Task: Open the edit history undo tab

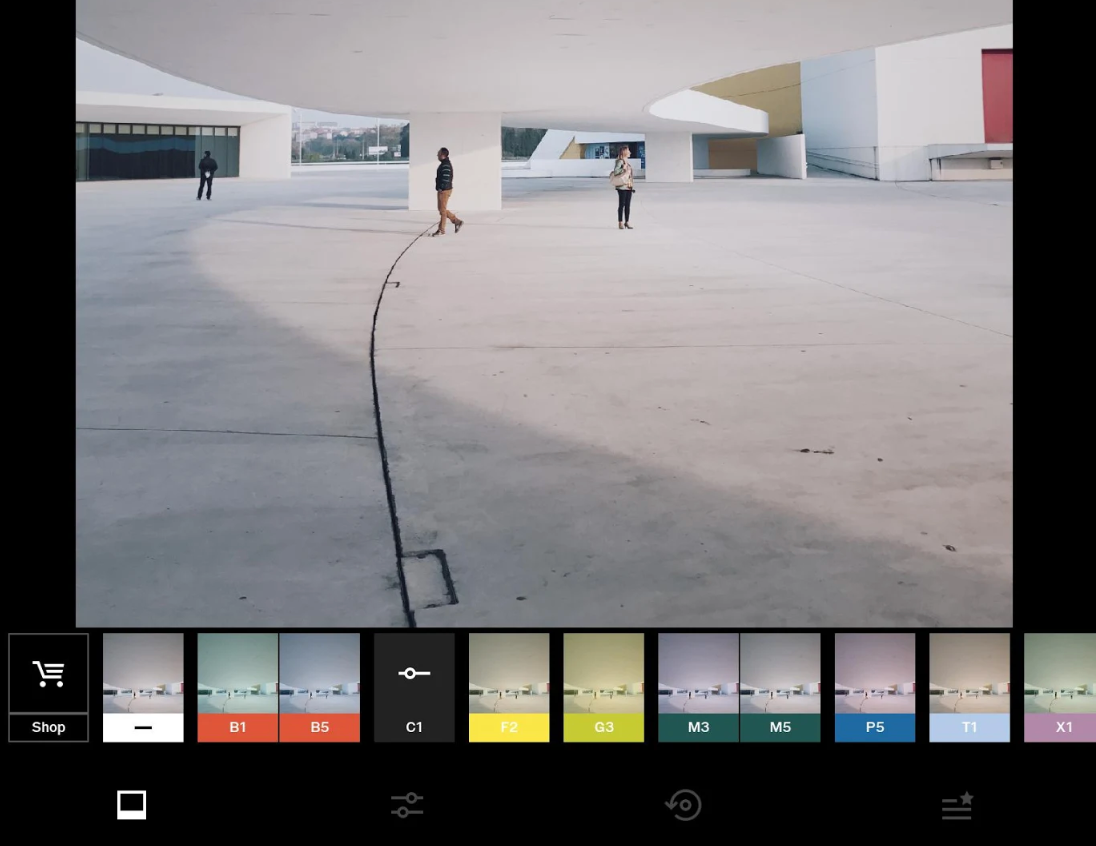Action: click(683, 805)
